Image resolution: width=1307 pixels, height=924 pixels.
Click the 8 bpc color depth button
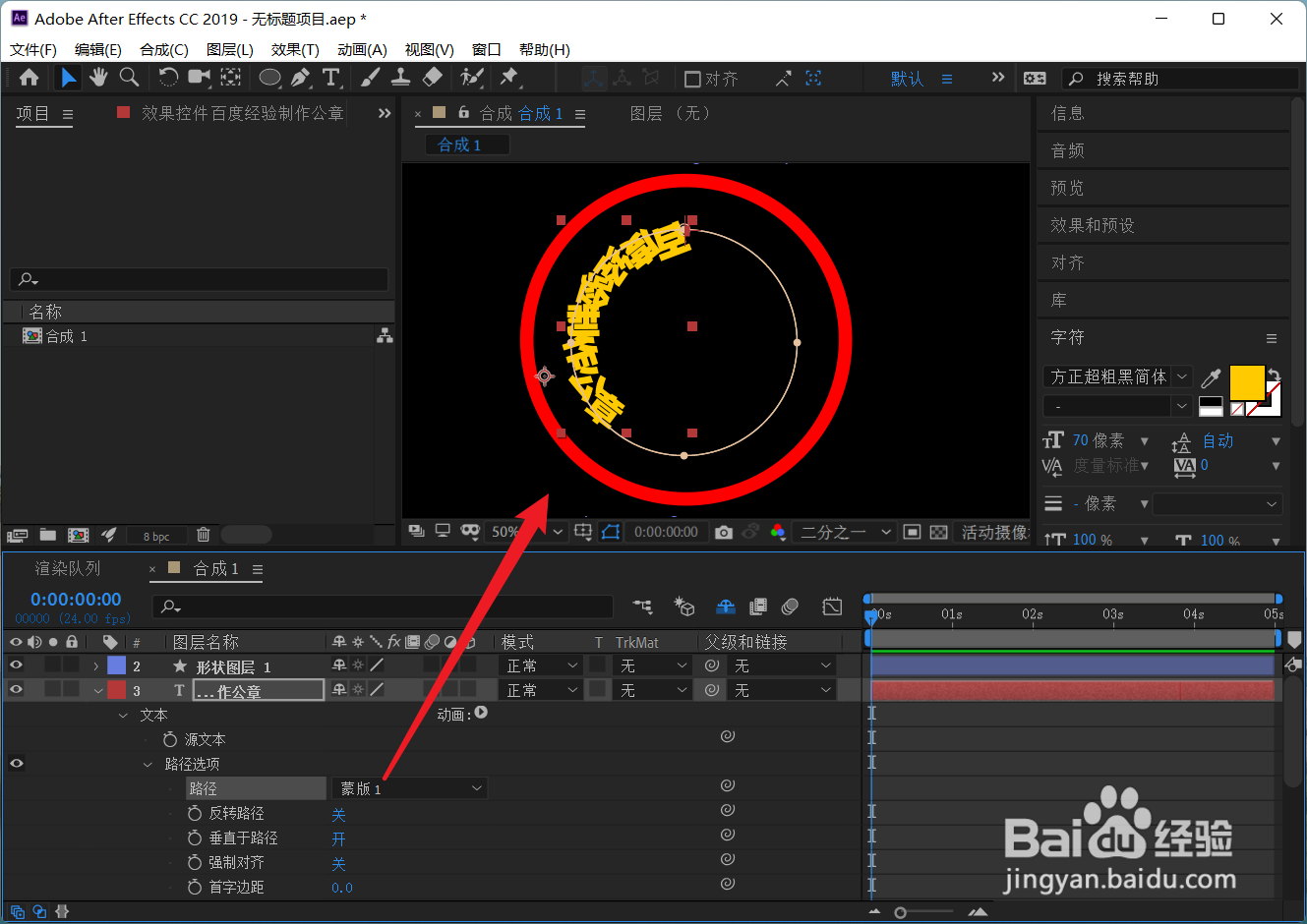(156, 536)
